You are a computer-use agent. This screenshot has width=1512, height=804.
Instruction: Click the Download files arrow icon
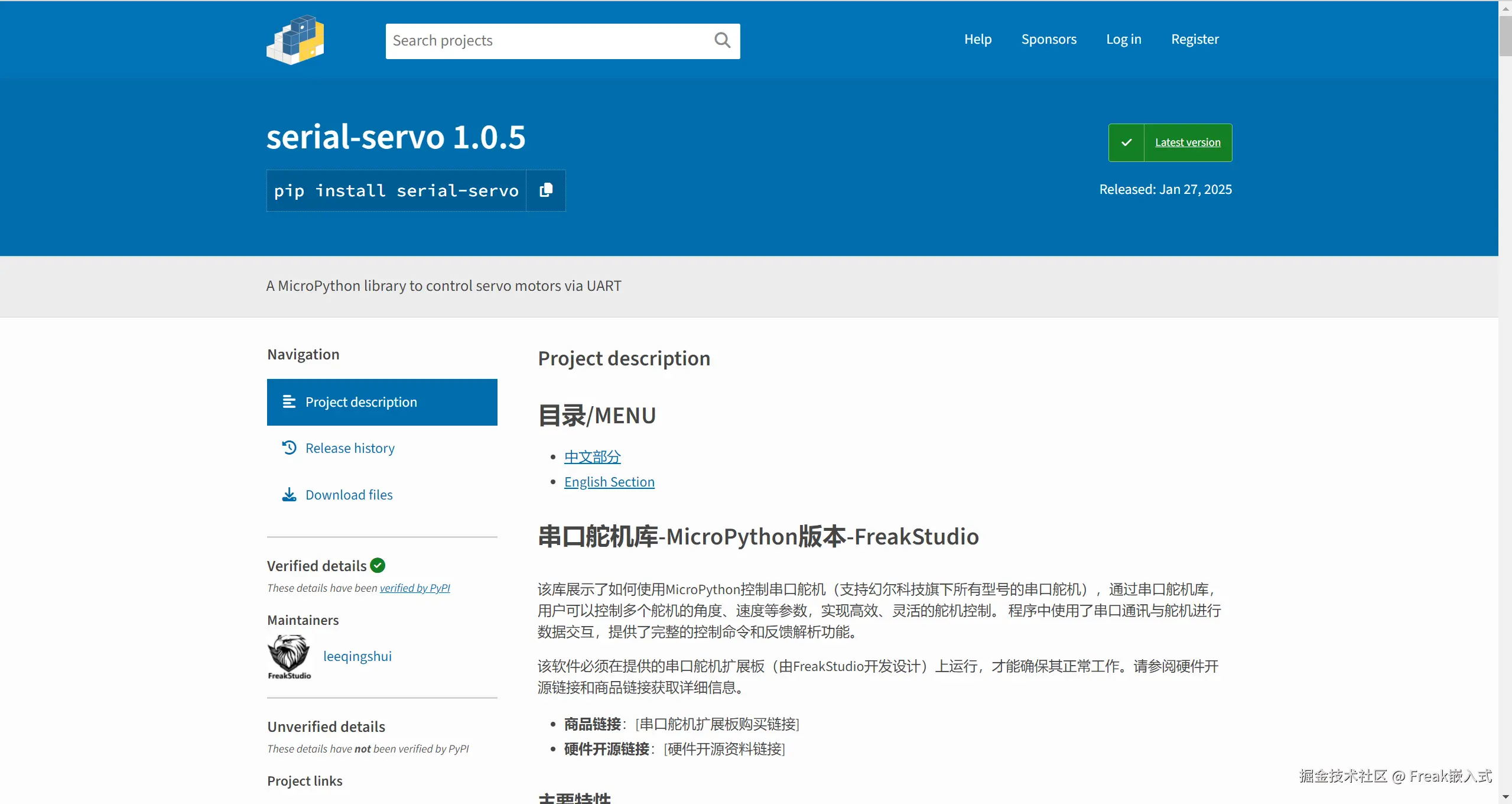pyautogui.click(x=289, y=494)
